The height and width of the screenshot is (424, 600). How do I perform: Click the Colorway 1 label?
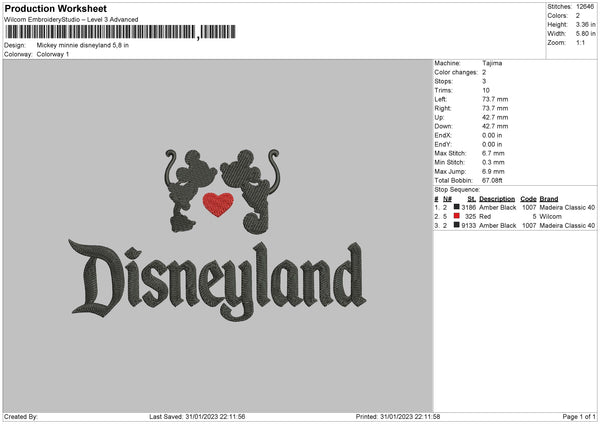click(53, 54)
